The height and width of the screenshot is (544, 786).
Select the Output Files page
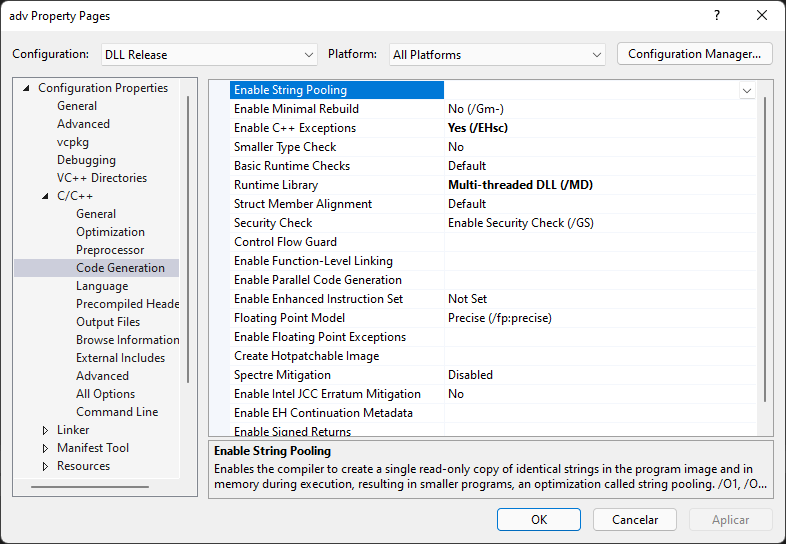(108, 322)
